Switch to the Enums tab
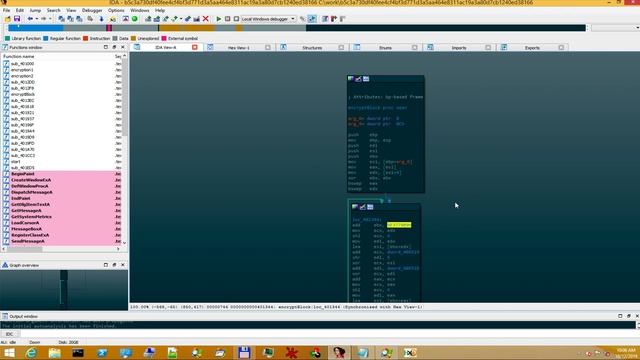 pyautogui.click(x=385, y=47)
